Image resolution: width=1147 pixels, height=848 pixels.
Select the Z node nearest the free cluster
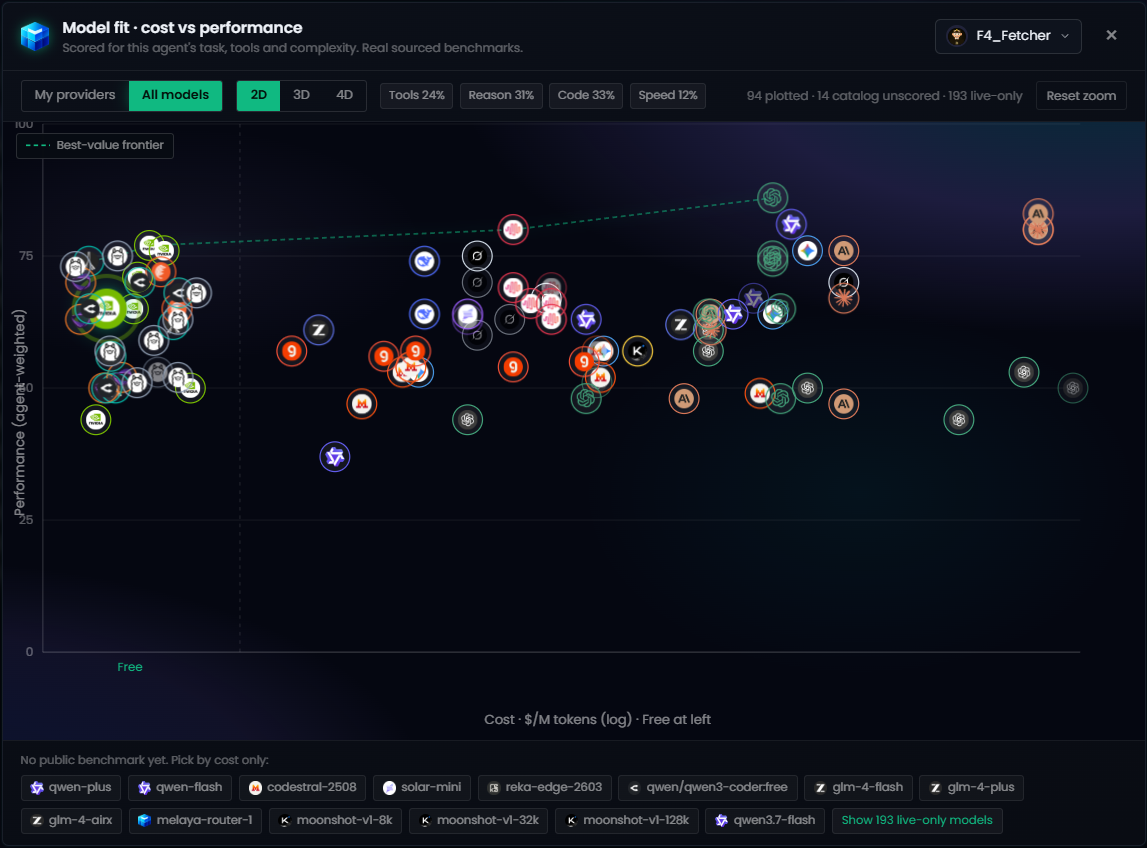pos(319,330)
